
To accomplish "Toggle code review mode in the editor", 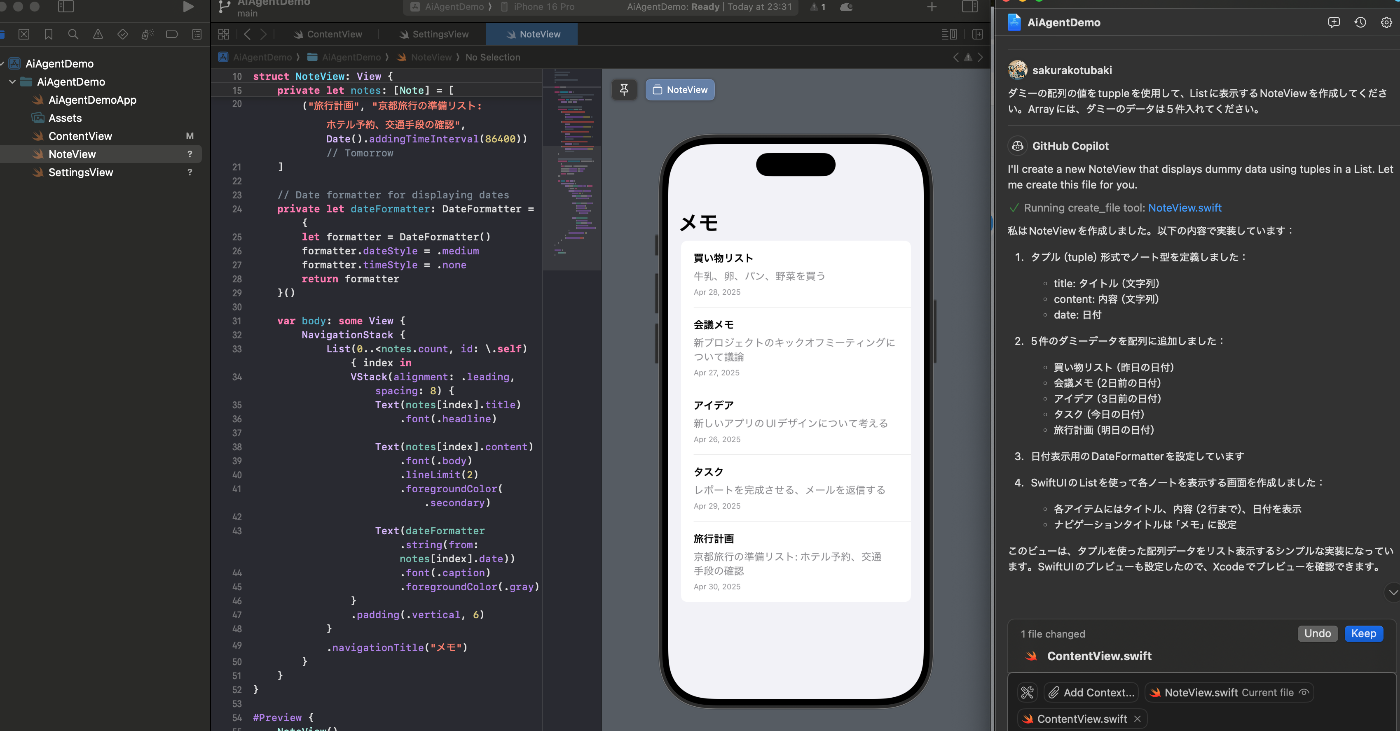I will [x=948, y=33].
